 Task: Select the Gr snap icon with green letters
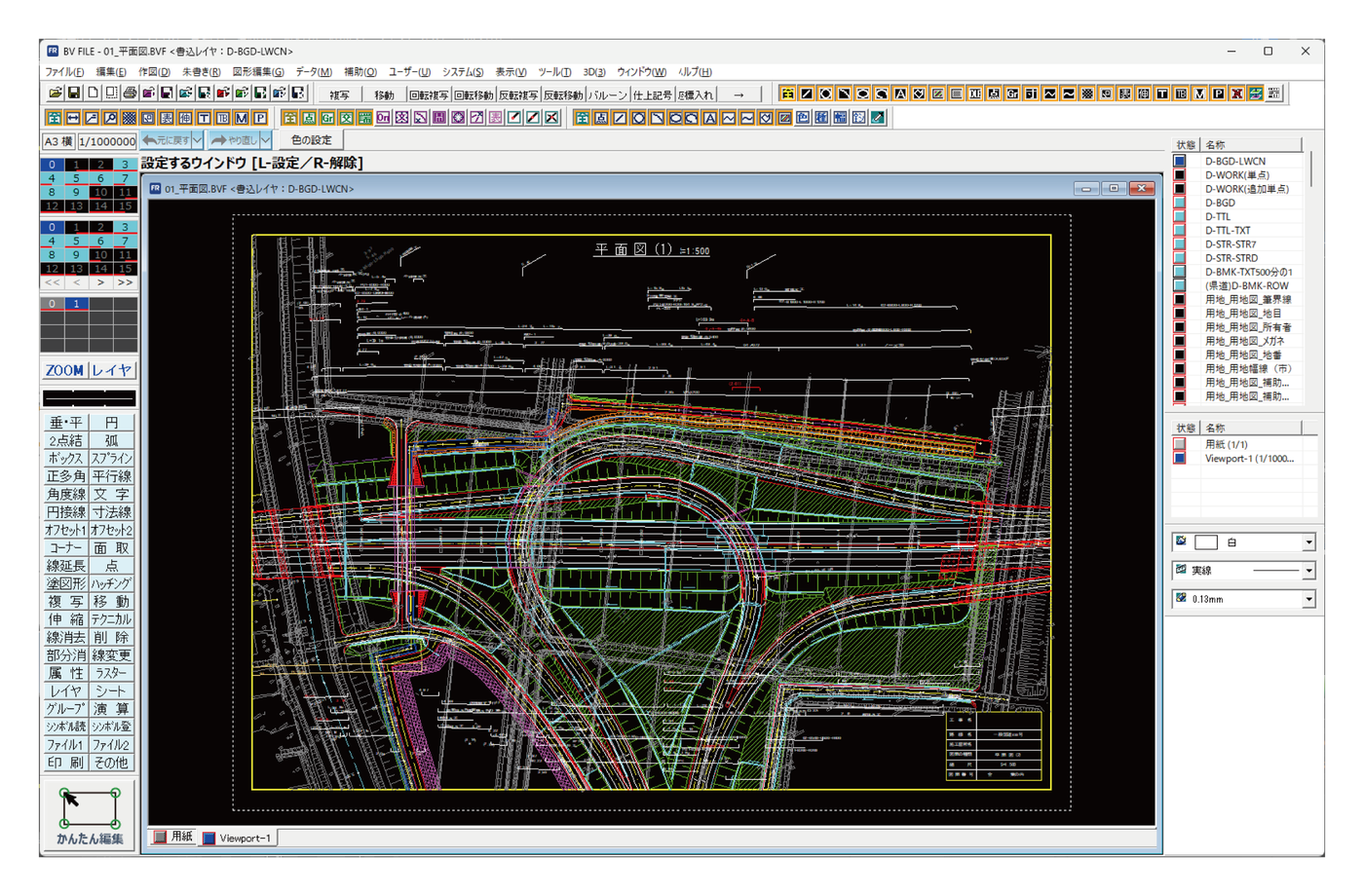[327, 118]
